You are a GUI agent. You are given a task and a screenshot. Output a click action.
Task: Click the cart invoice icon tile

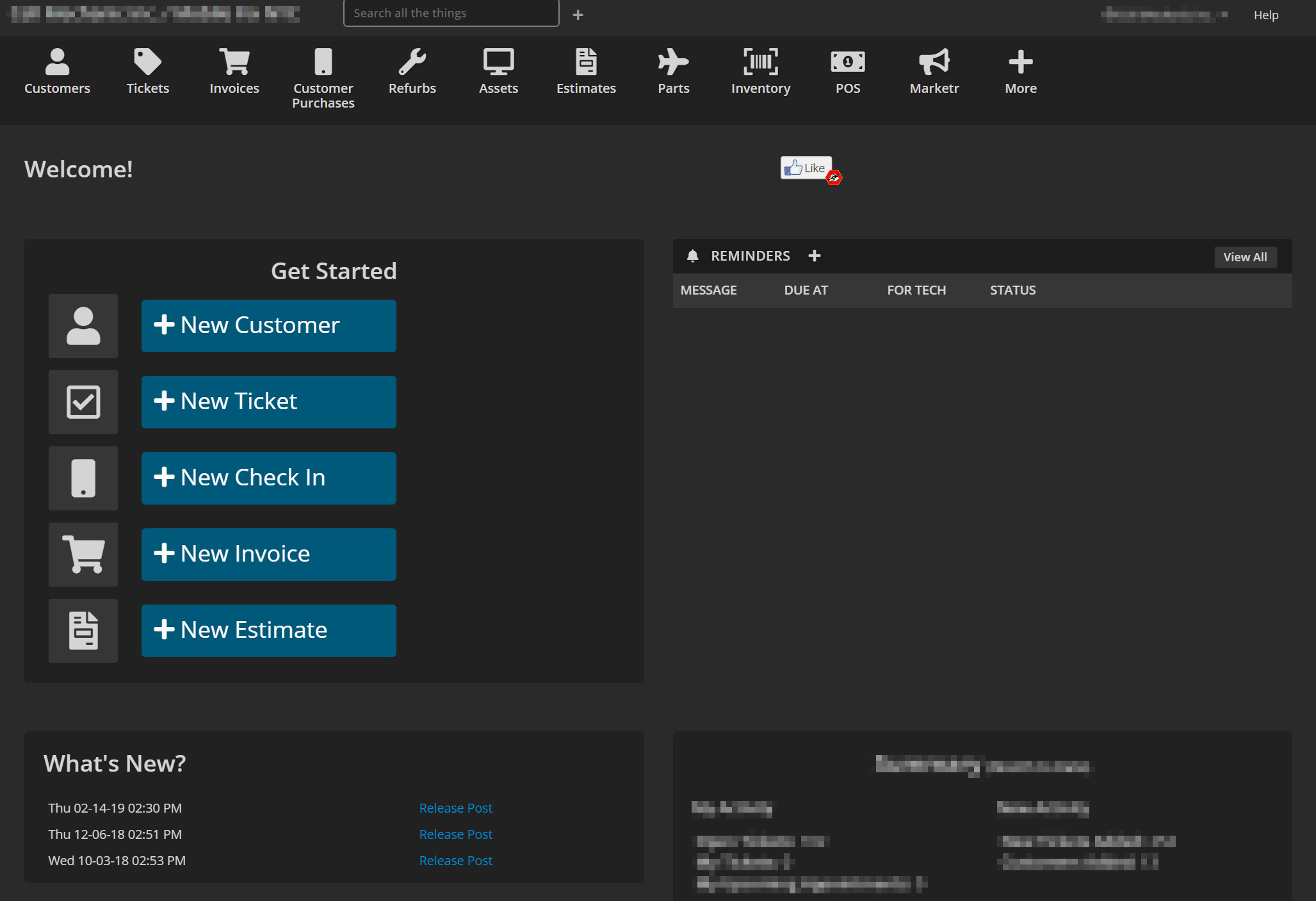[83, 555]
